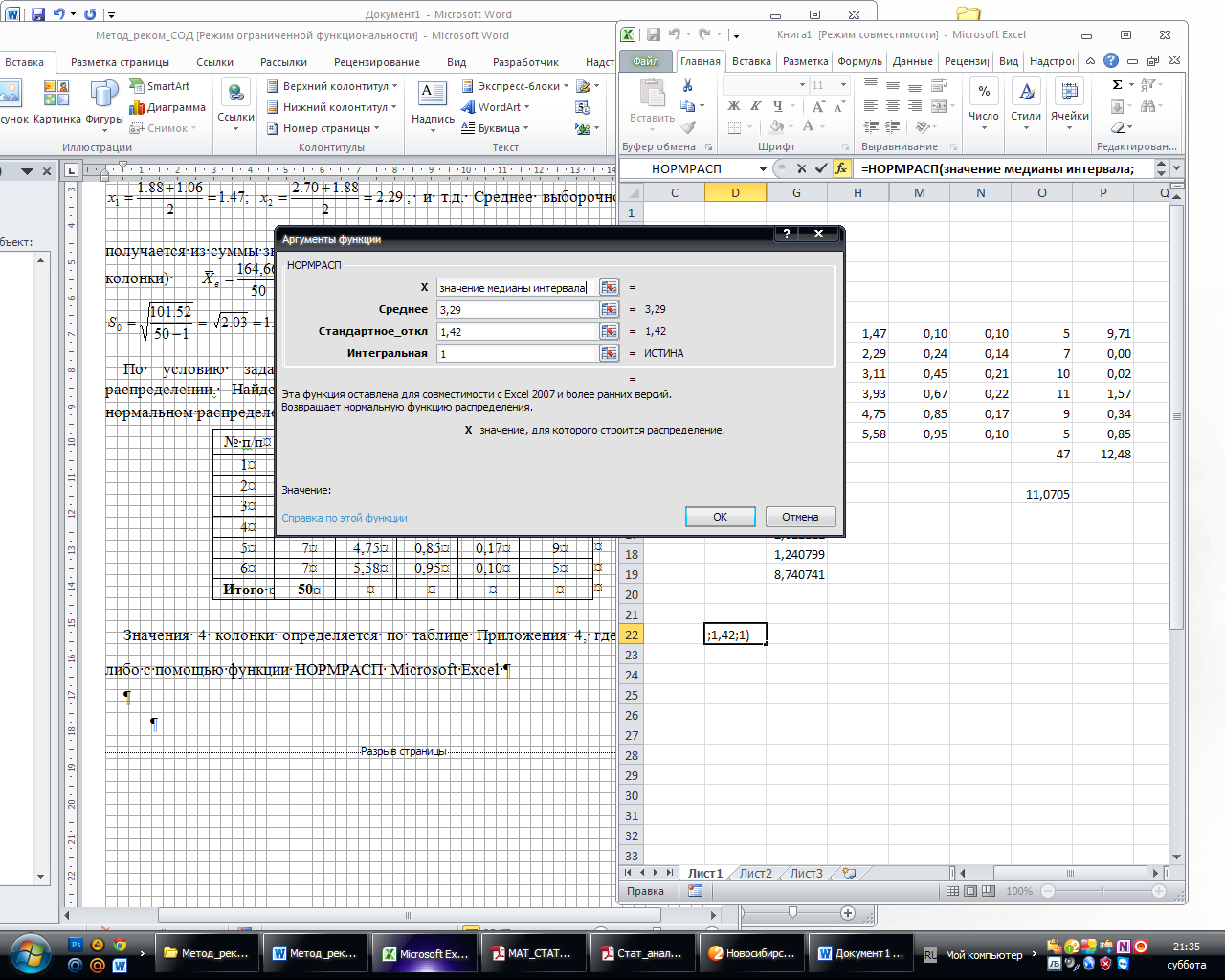The width and height of the screenshot is (1225, 980).
Task: Open the Word Номер страницы dropdown
Action: [323, 128]
